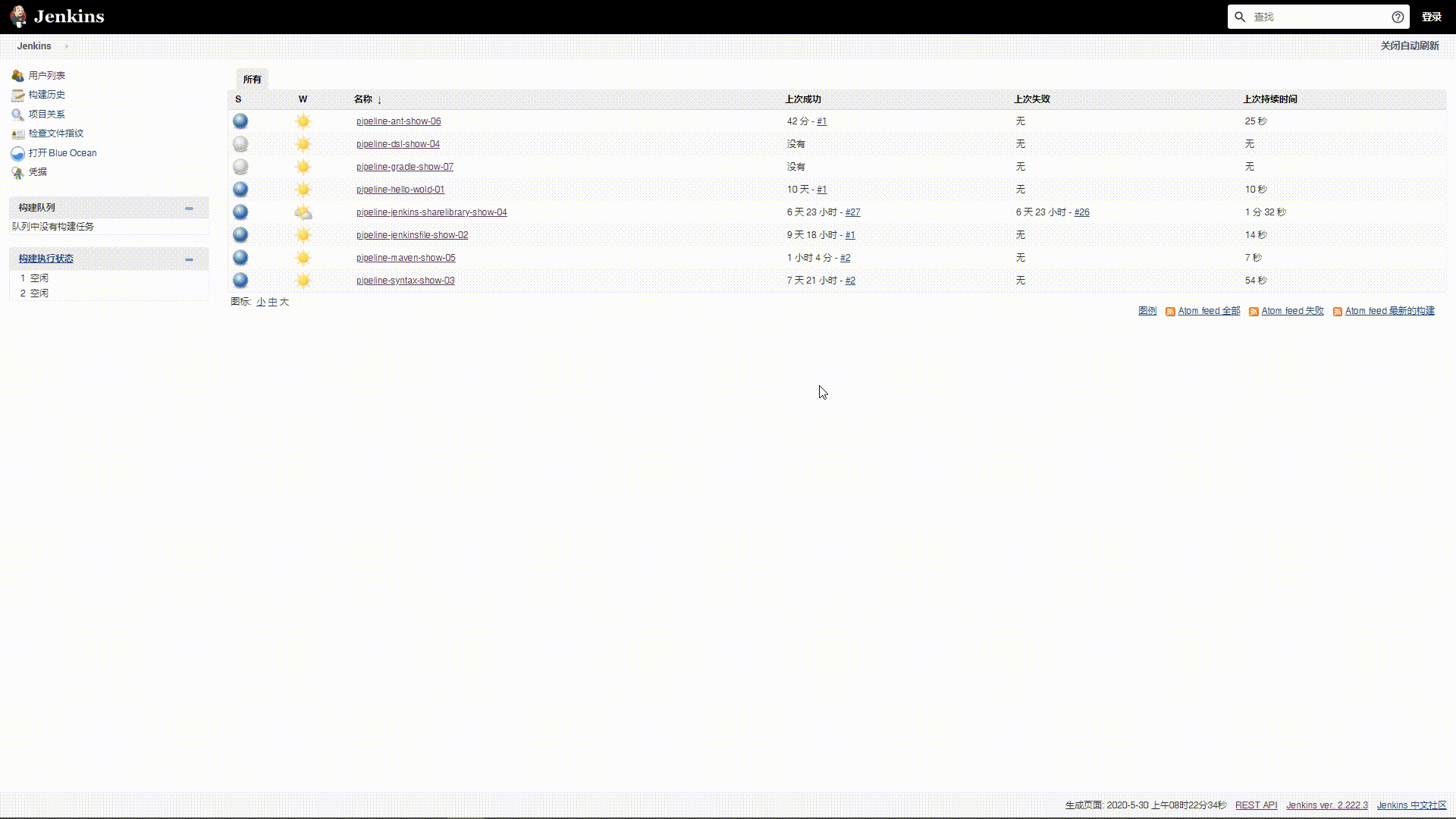1456x819 pixels.
Task: Open 用户列表 in the sidebar
Action: tap(47, 76)
